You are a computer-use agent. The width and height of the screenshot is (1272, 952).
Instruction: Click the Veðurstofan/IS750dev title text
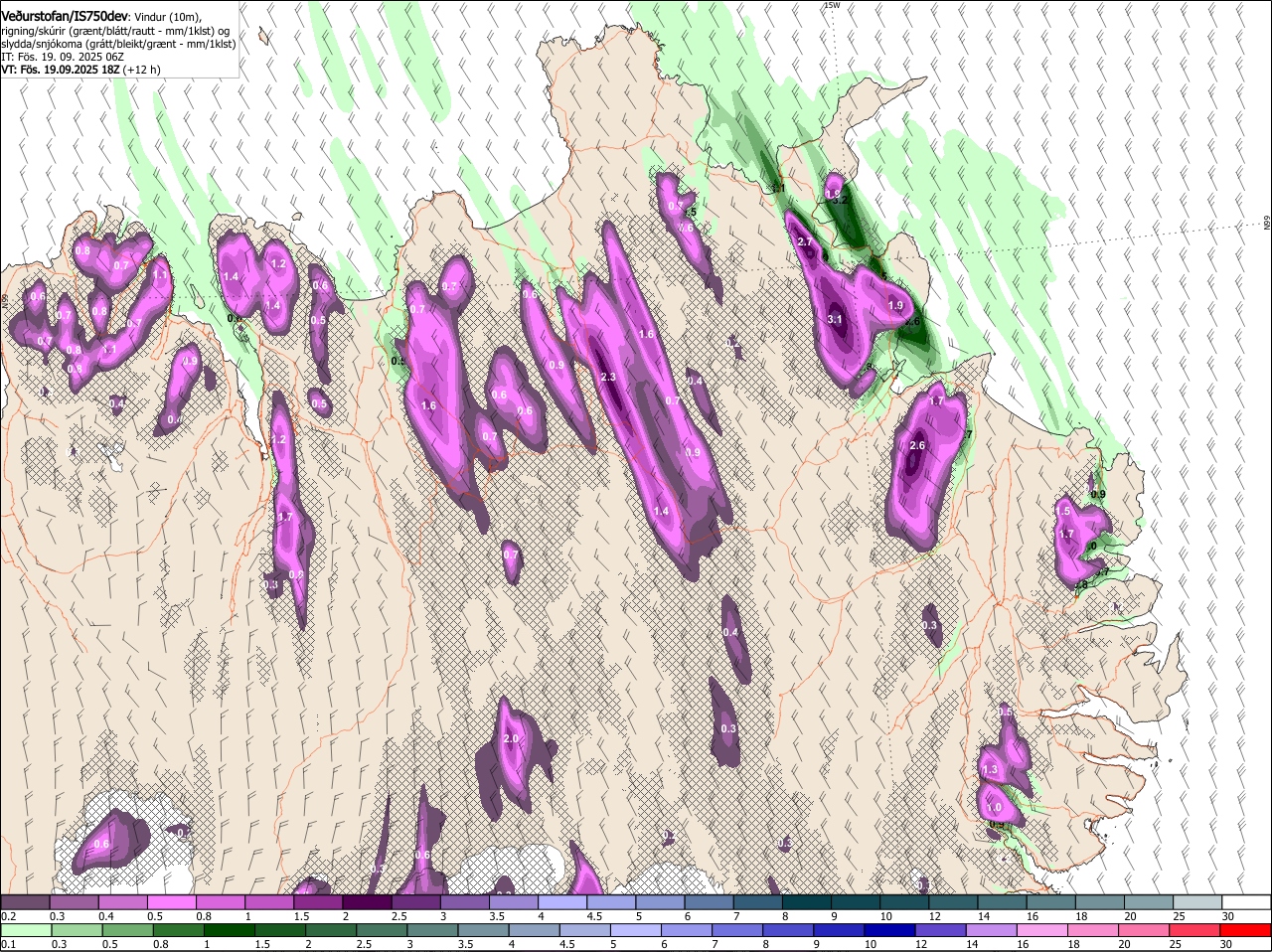65,16
